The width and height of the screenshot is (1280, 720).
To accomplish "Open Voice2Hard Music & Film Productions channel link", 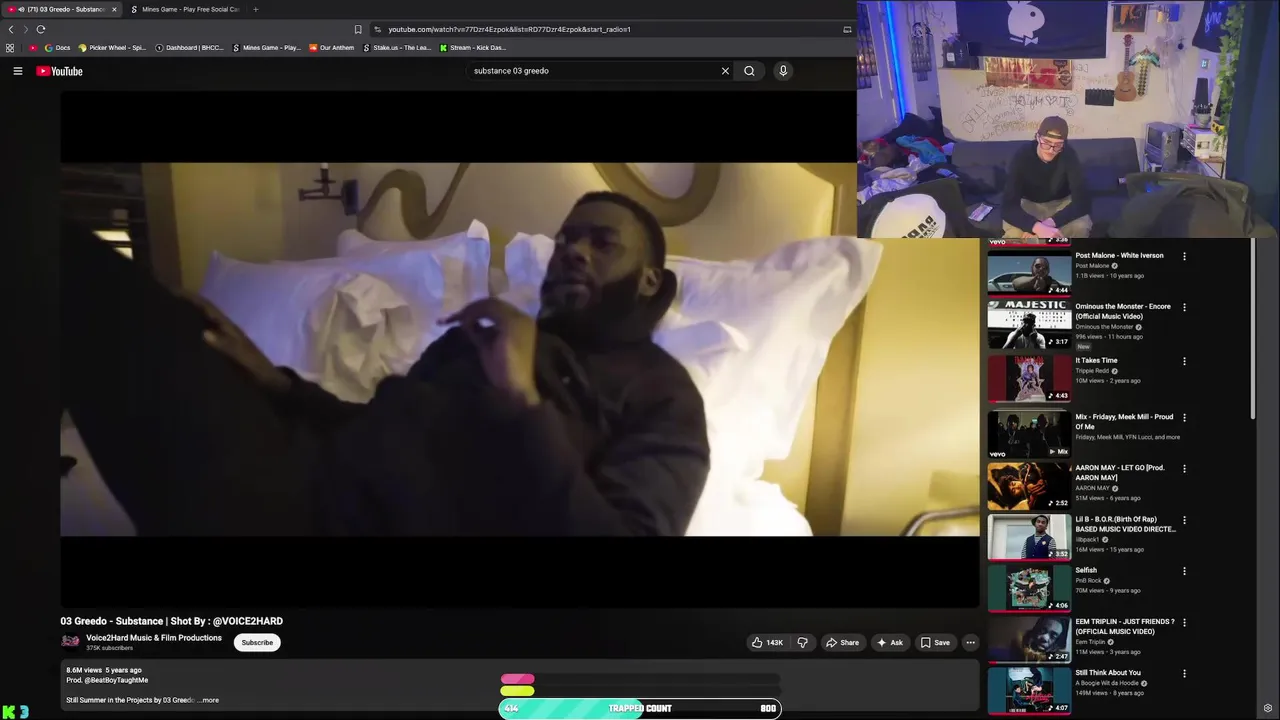I will tap(154, 638).
